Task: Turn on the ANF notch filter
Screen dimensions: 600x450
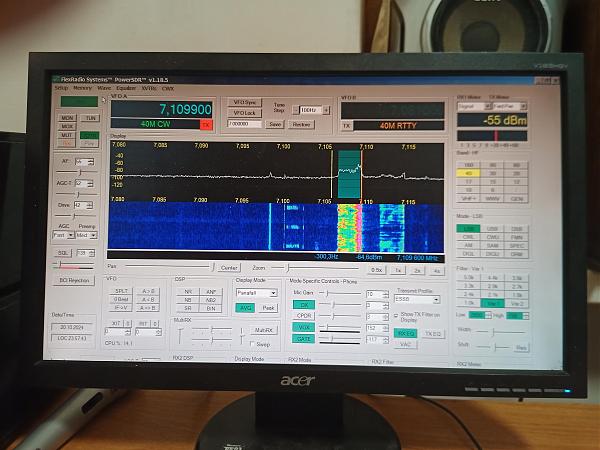Action: point(211,291)
